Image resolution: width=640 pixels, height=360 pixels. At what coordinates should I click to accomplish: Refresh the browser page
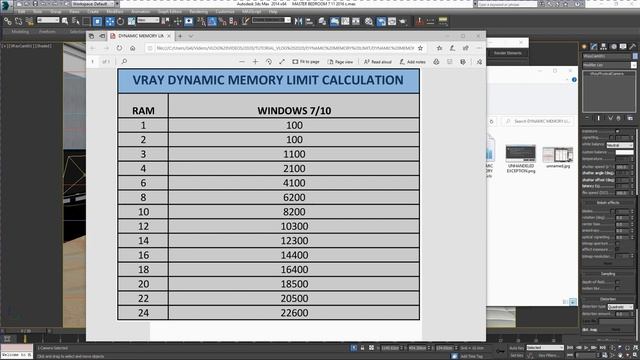(119, 48)
